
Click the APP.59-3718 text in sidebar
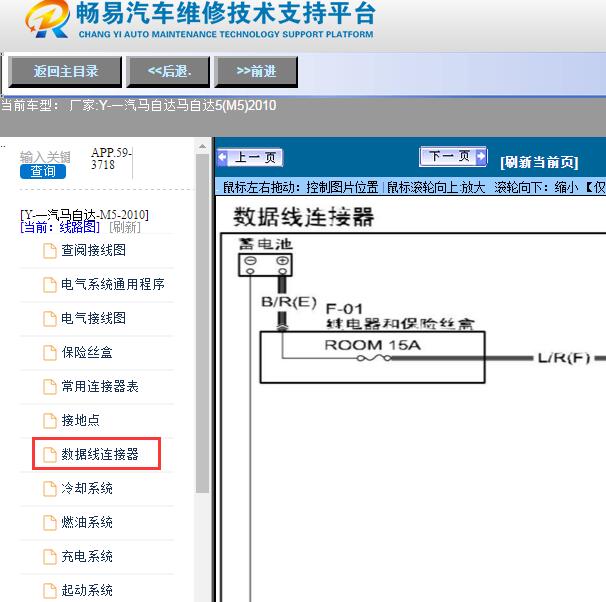coord(111,158)
